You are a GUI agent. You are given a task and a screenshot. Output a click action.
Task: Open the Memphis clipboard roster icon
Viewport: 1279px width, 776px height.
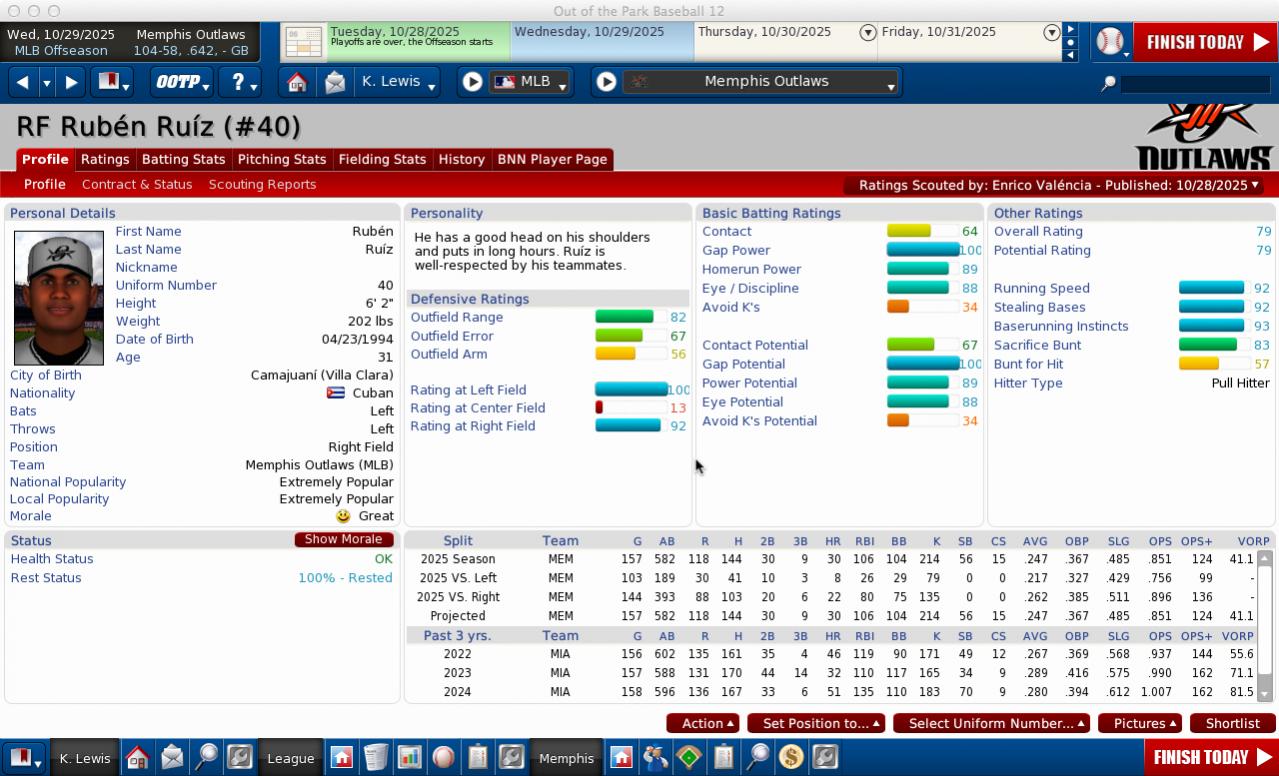[x=723, y=758]
